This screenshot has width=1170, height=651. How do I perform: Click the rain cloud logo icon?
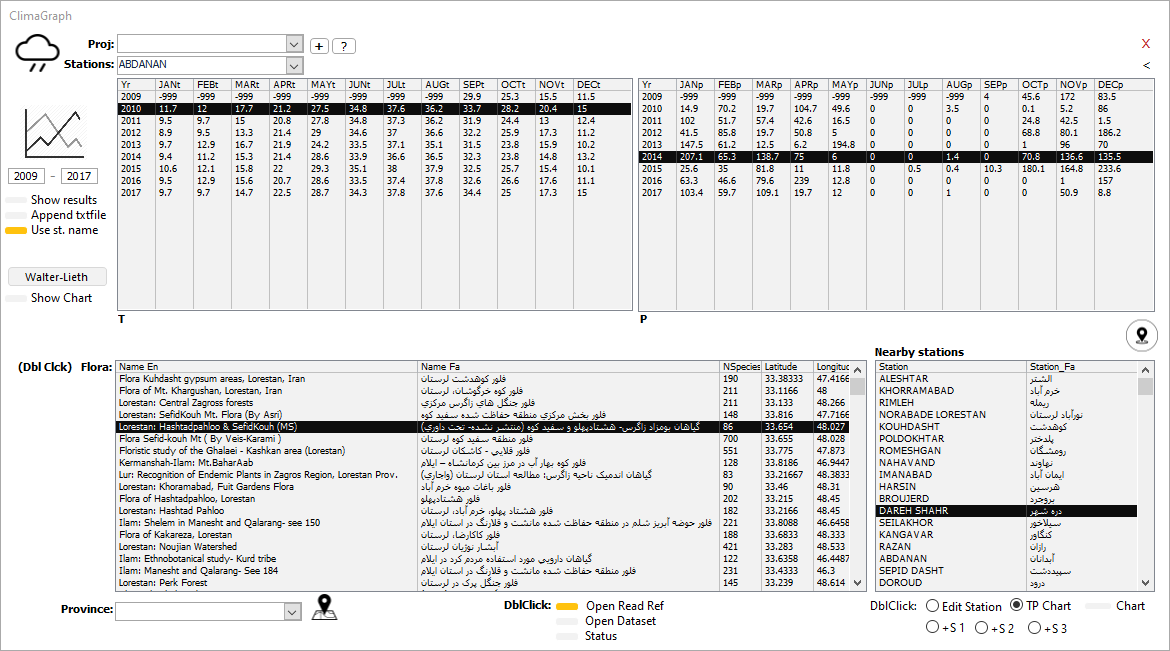(37, 54)
